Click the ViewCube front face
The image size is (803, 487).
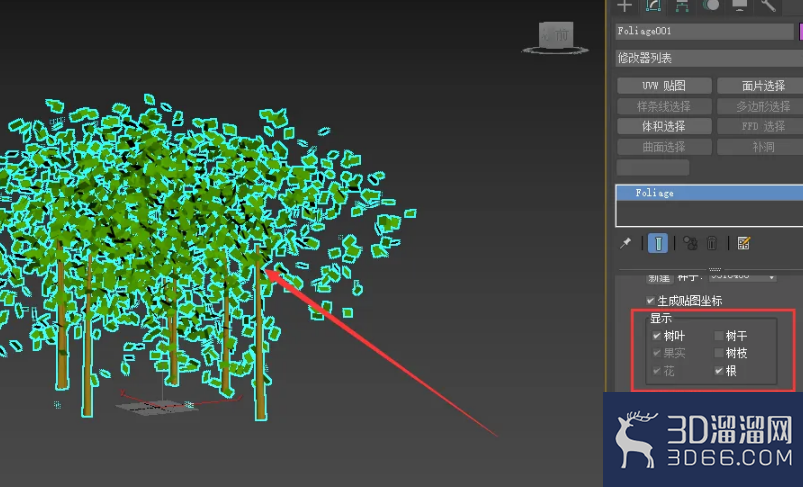(556, 35)
